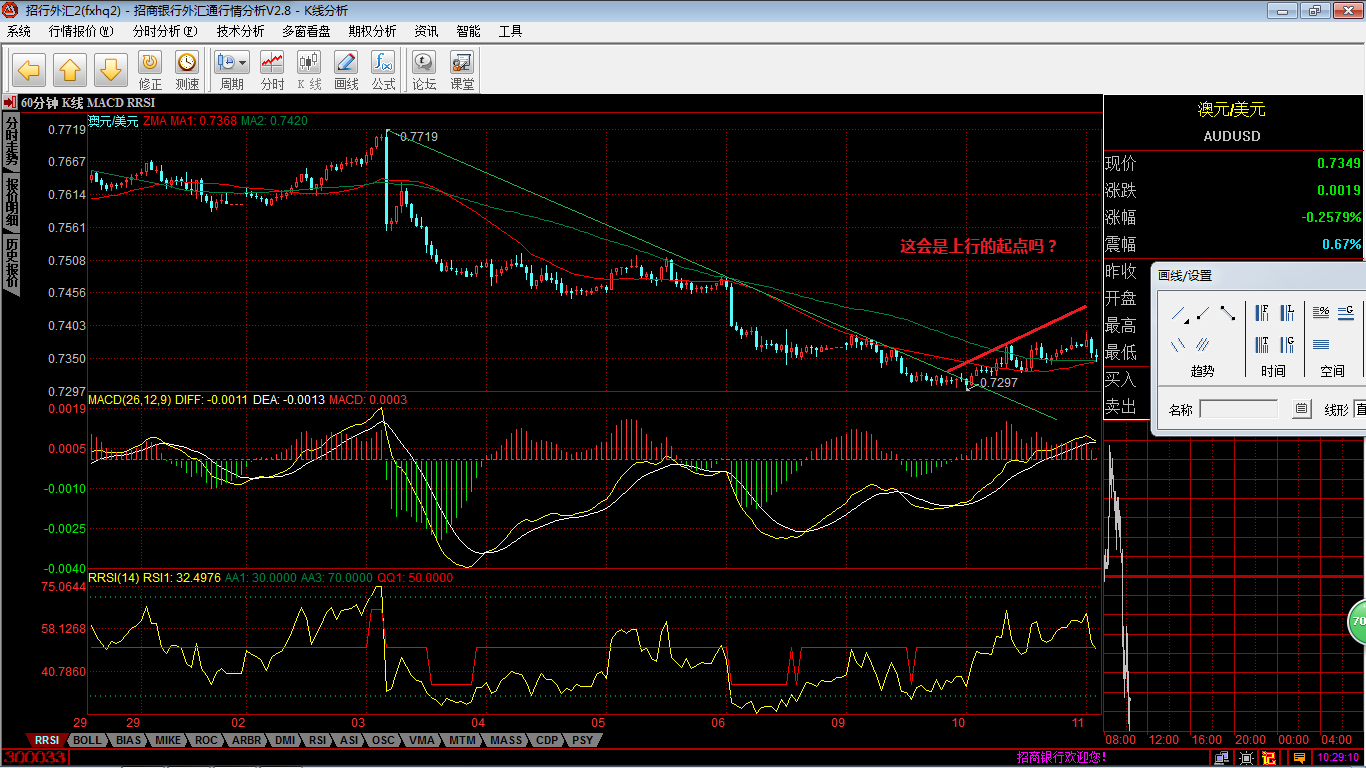Open the 系统 menu
This screenshot has width=1366, height=768.
point(19,31)
